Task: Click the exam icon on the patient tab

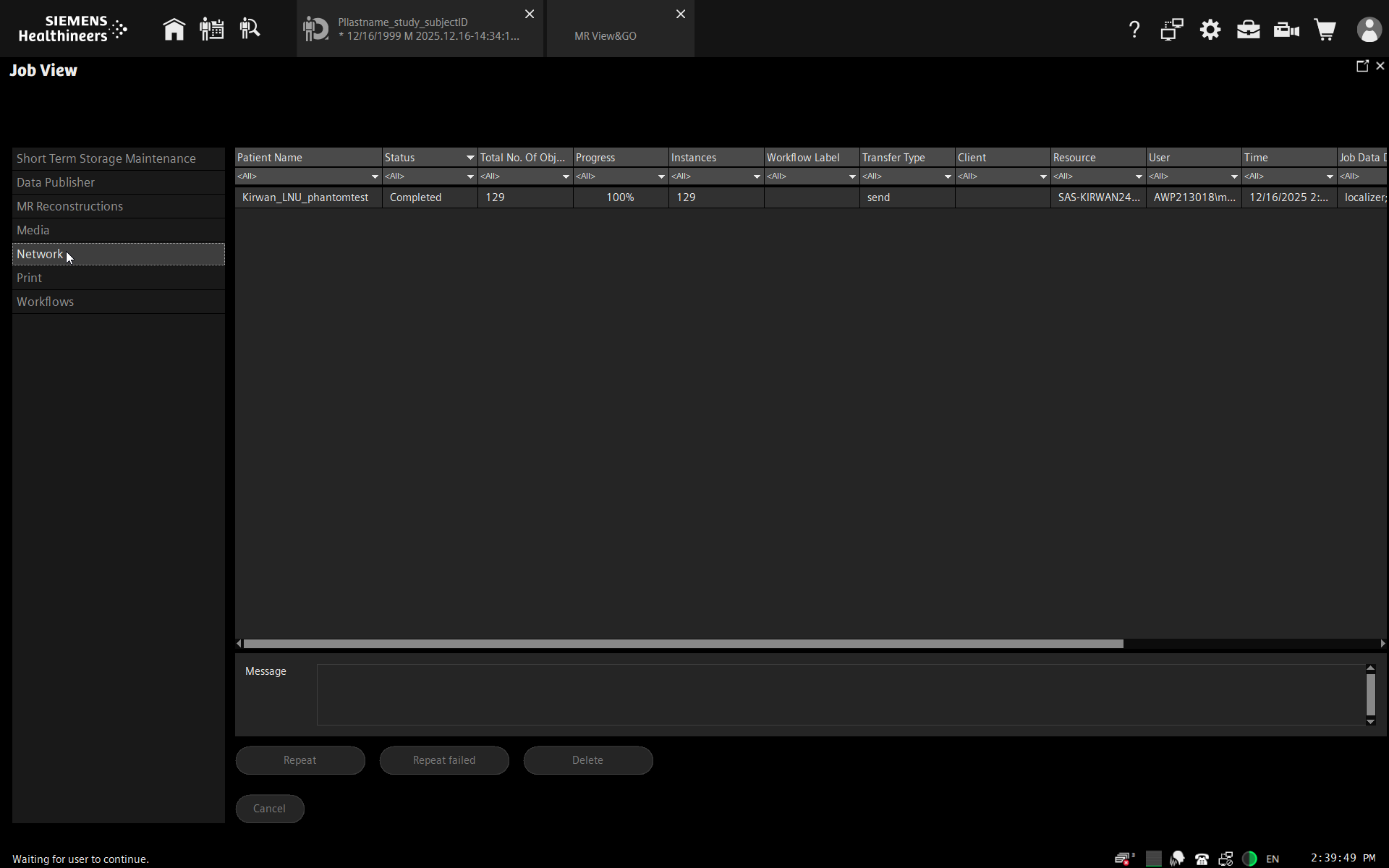Action: point(315,30)
